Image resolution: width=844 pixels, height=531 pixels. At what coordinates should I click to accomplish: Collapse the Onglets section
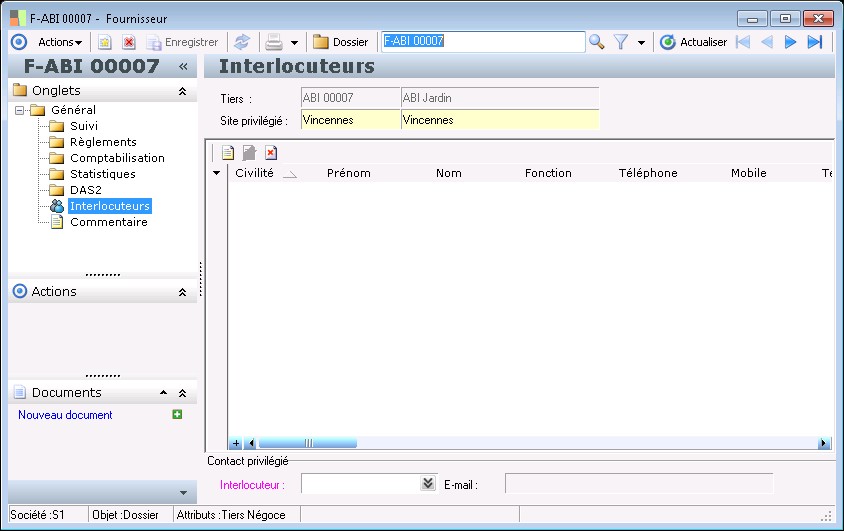(x=182, y=91)
